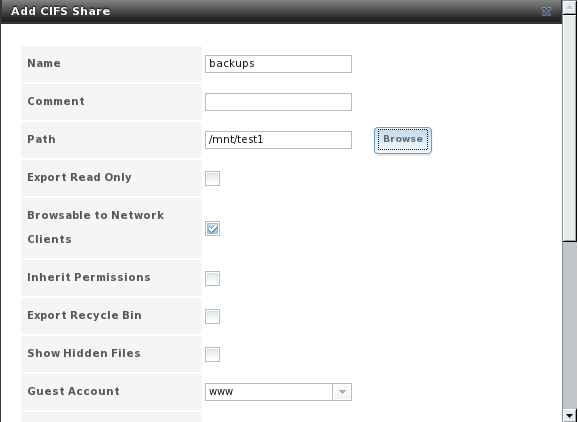This screenshot has width=578, height=422.
Task: Click the scrollbar up arrow
Action: pyautogui.click(x=570, y=7)
